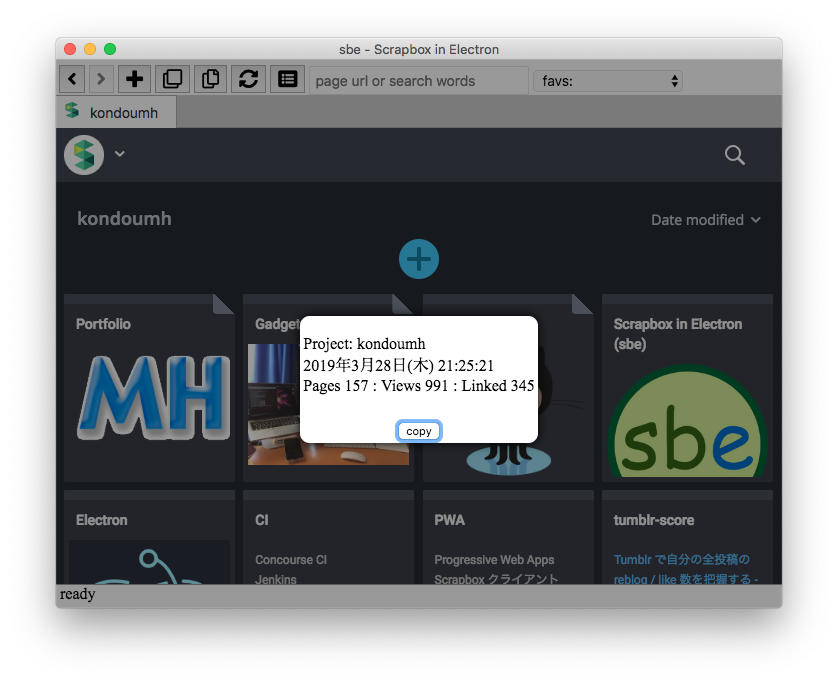Open the CI page card

click(328, 537)
